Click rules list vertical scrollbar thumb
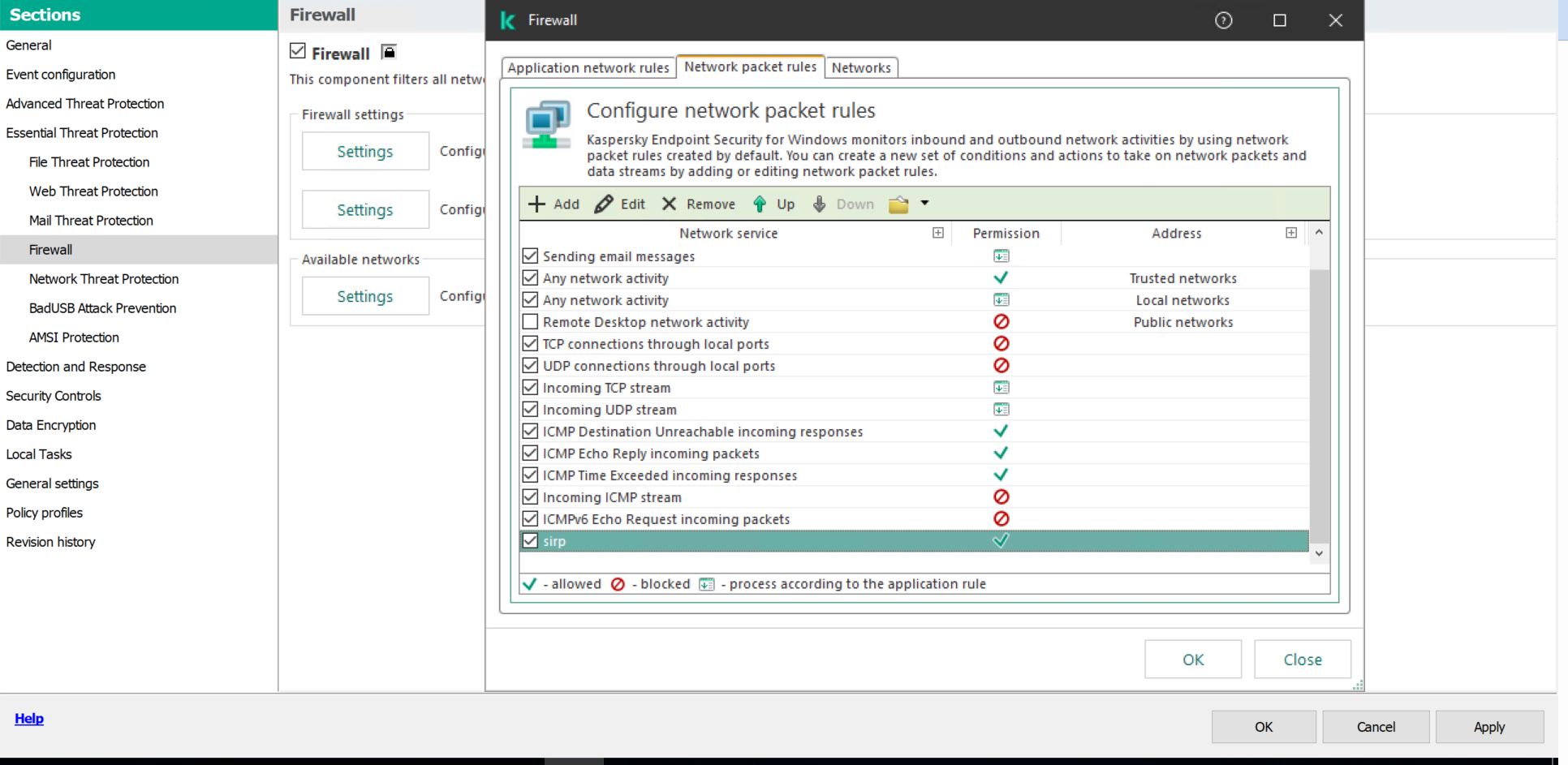This screenshot has width=1568, height=765. [x=1319, y=406]
